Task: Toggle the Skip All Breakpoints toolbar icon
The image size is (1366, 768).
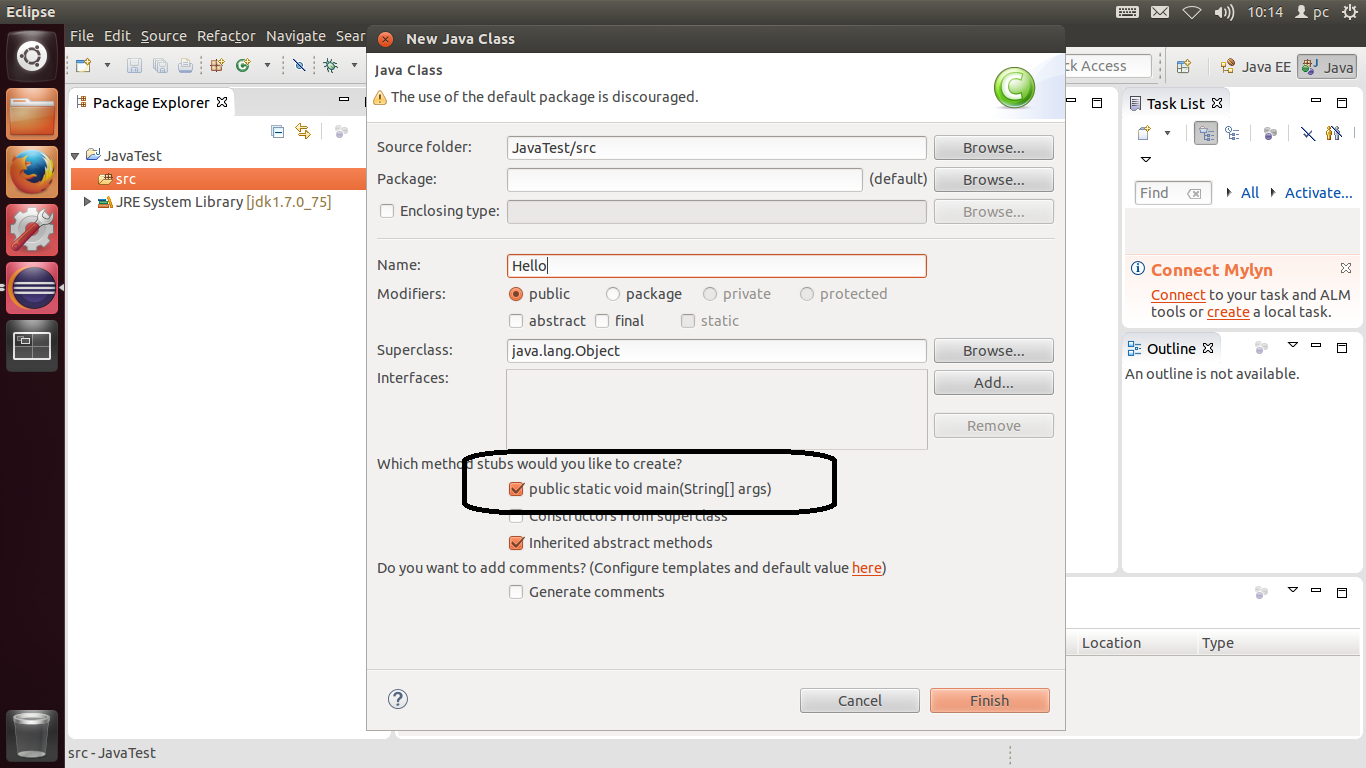Action: point(299,66)
